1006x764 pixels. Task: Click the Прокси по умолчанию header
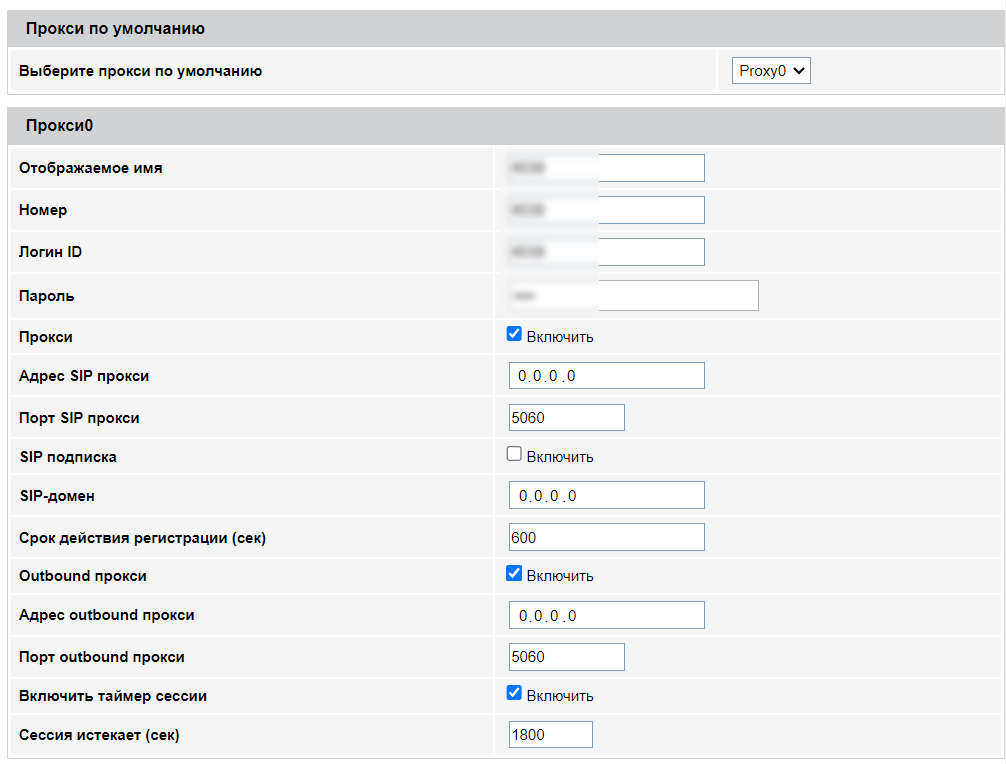115,29
